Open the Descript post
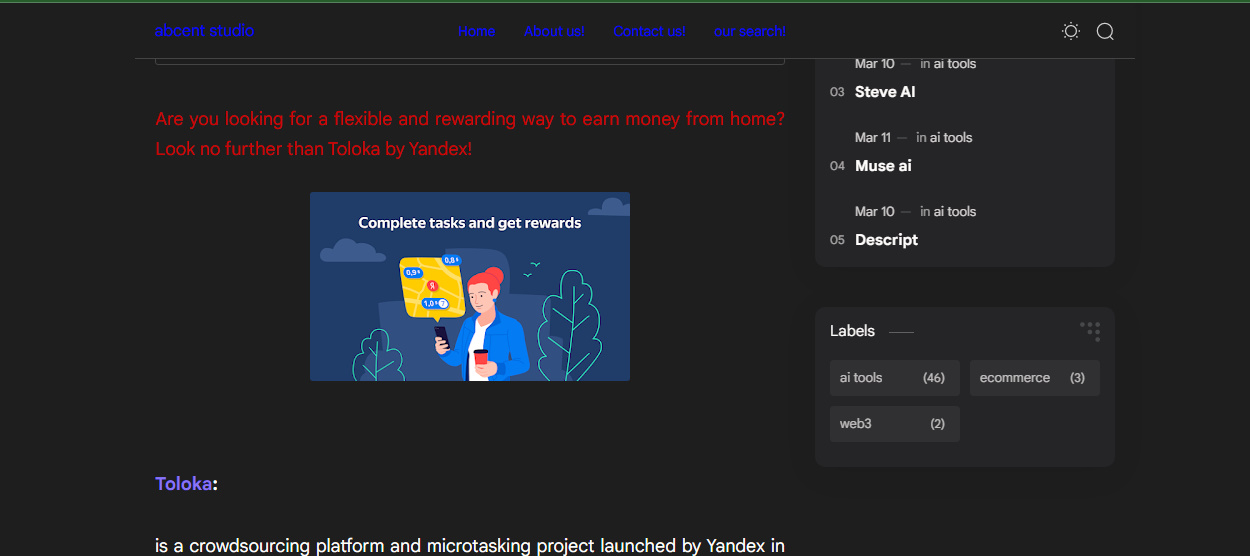 [x=886, y=240]
